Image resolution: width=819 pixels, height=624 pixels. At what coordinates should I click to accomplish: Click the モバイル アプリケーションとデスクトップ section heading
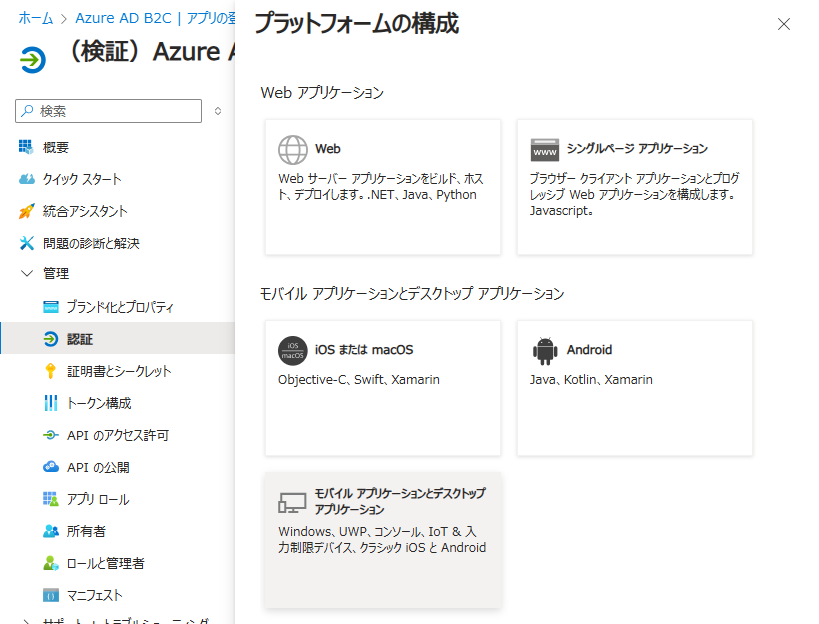pyautogui.click(x=412, y=293)
